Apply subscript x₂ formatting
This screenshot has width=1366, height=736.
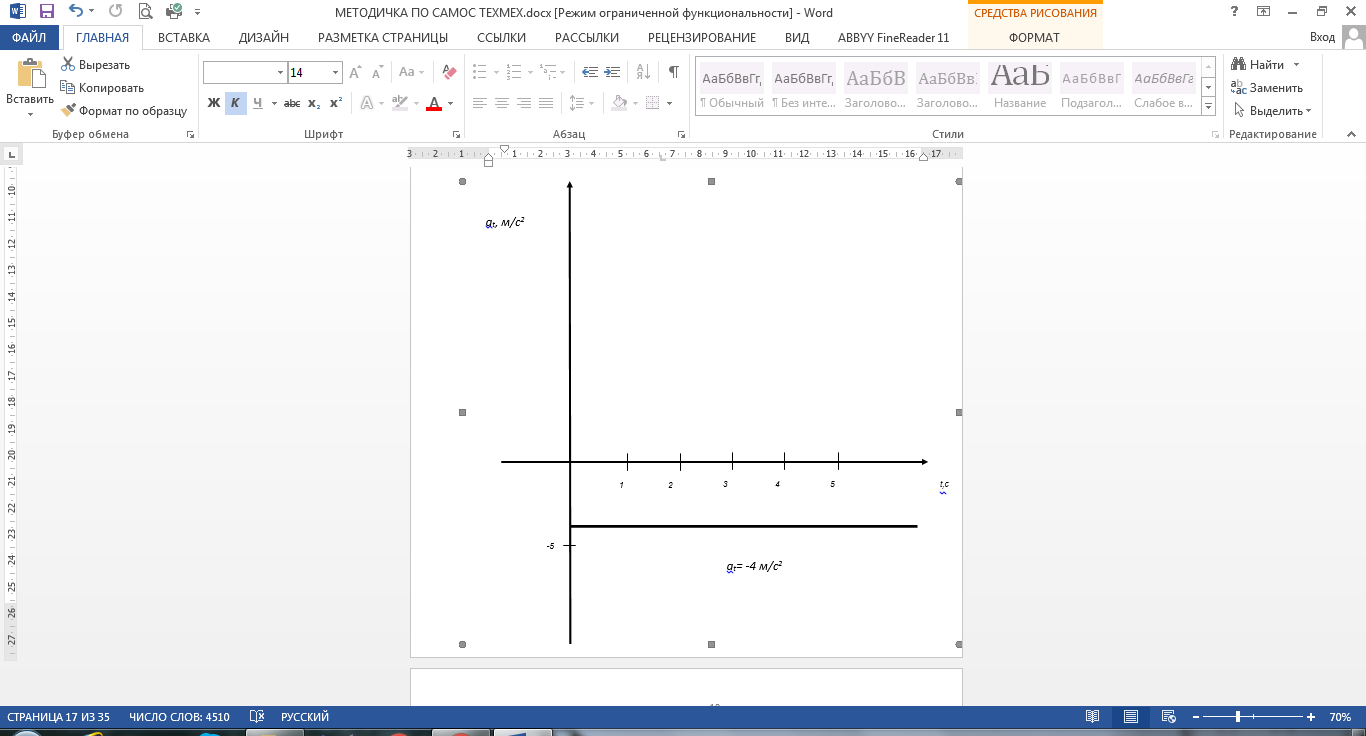314,103
